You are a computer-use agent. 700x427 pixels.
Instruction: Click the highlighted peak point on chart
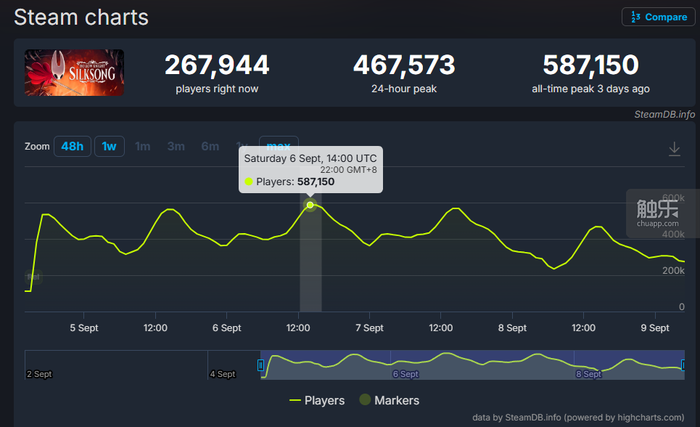click(310, 205)
